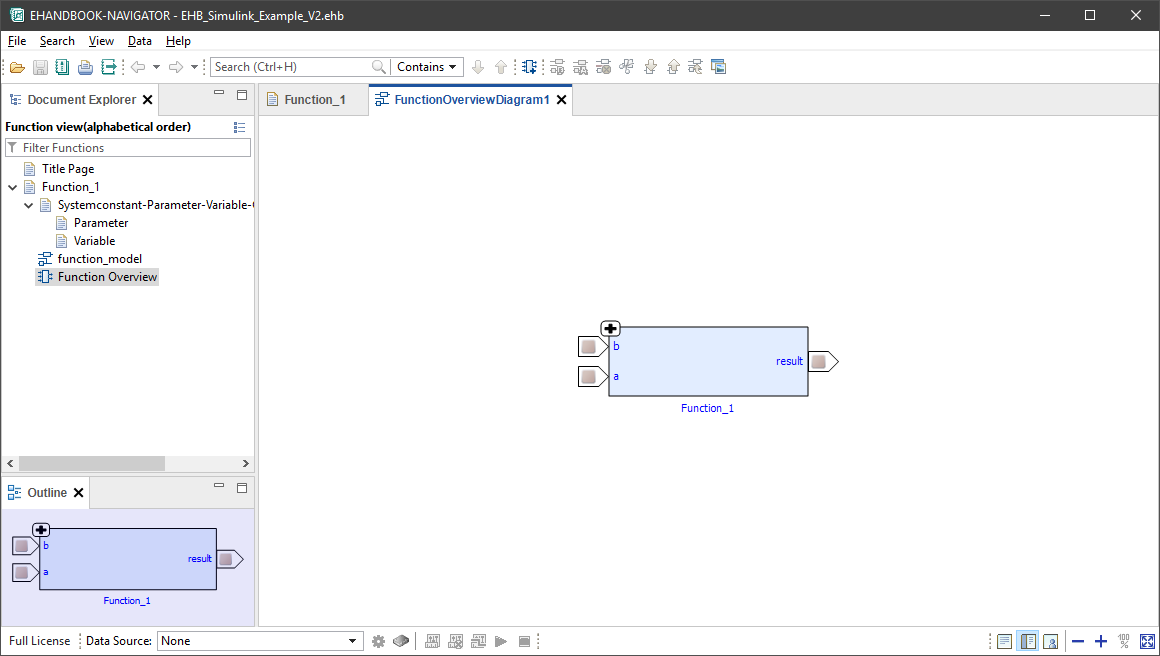This screenshot has height=656, width=1160.
Task: Select the Title Page tree item
Action: click(x=67, y=169)
